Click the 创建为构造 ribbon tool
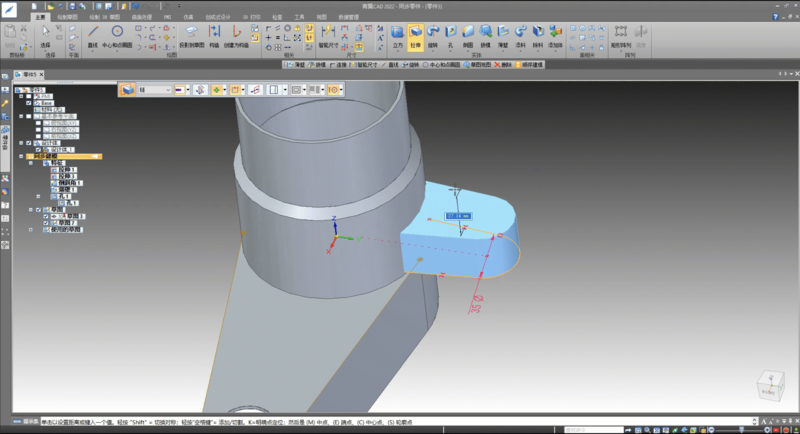Viewport: 800px width, 434px height. pos(236,35)
